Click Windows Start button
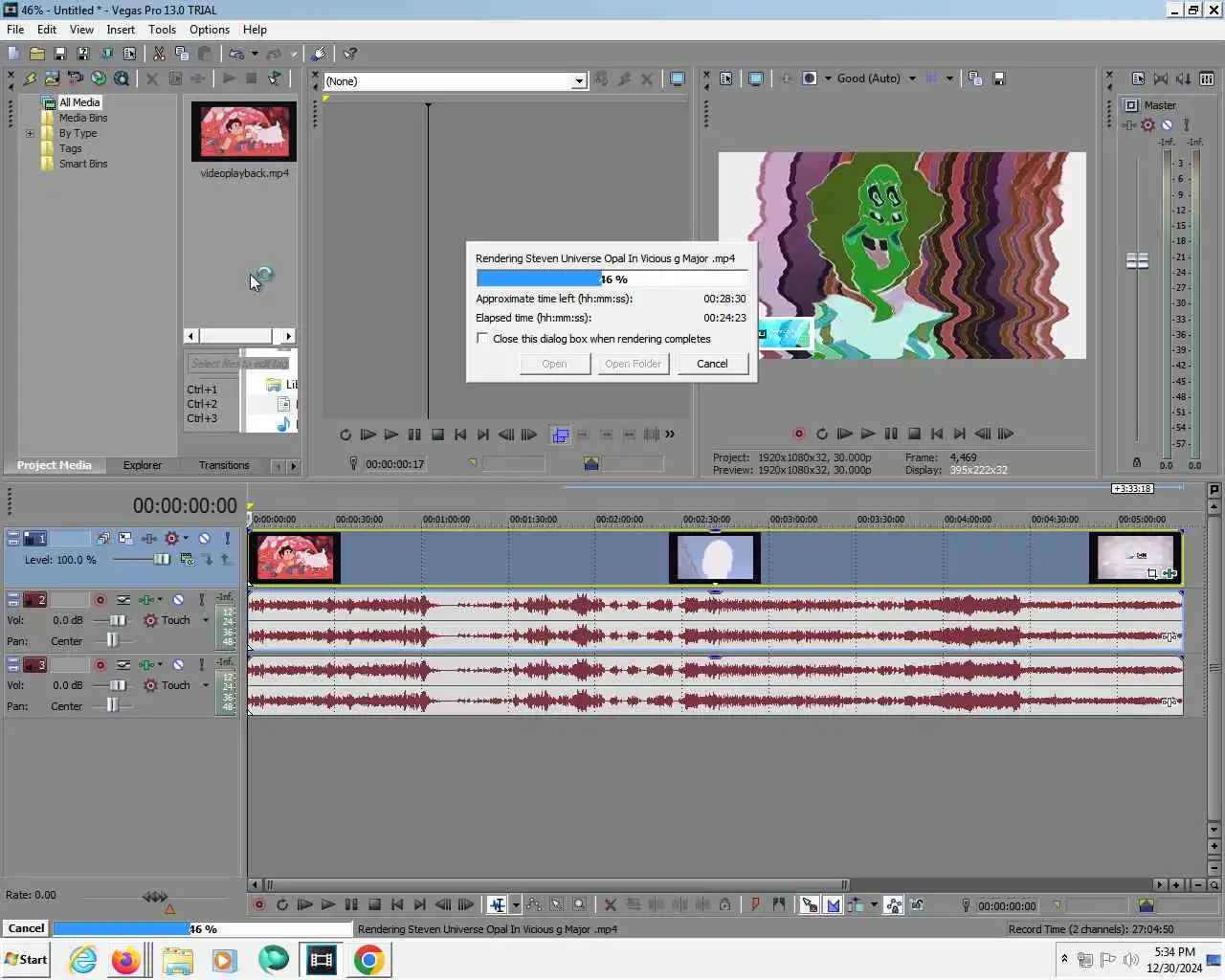 click(26, 960)
